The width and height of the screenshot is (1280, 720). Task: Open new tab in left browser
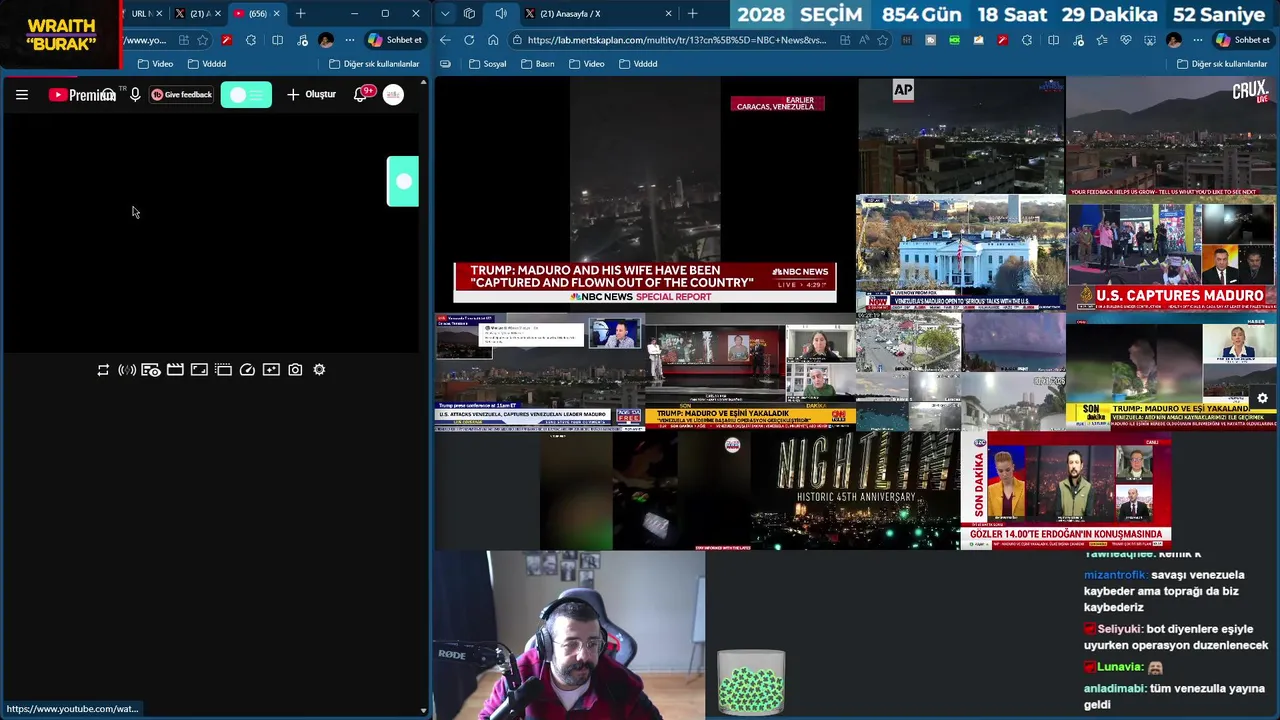(x=300, y=13)
